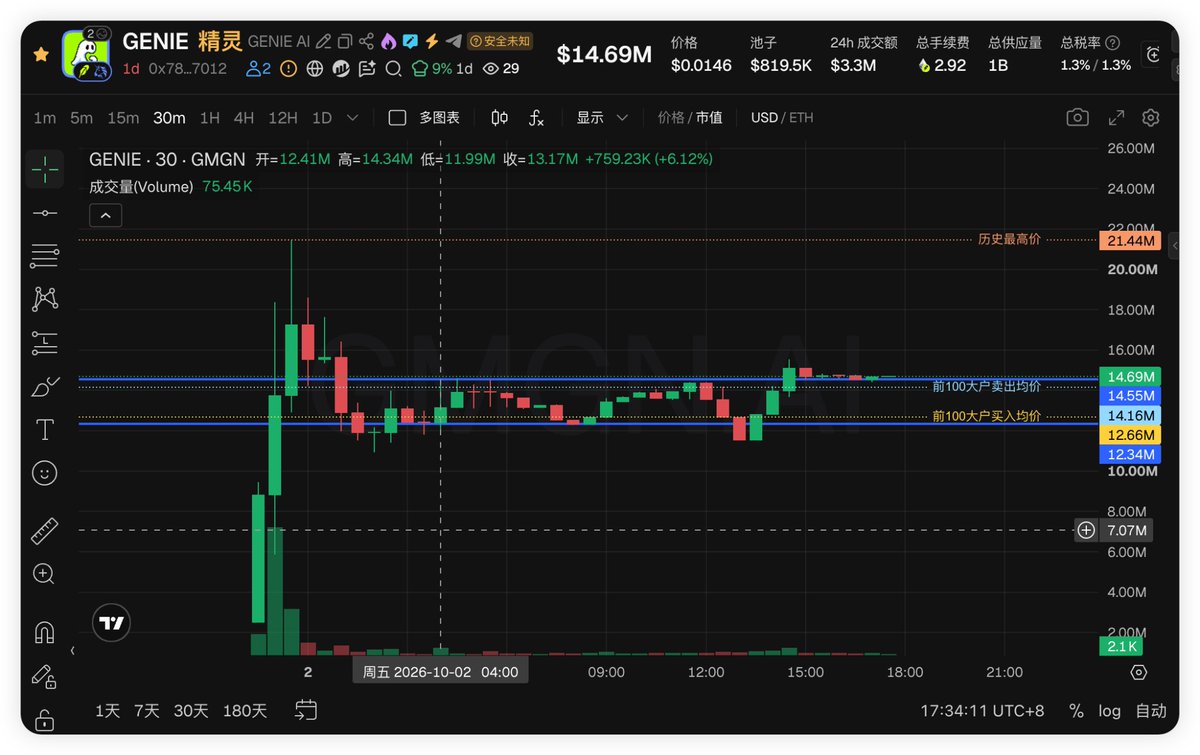This screenshot has width=1200, height=755.
Task: Toggle percent scale % button
Action: coord(1076,711)
